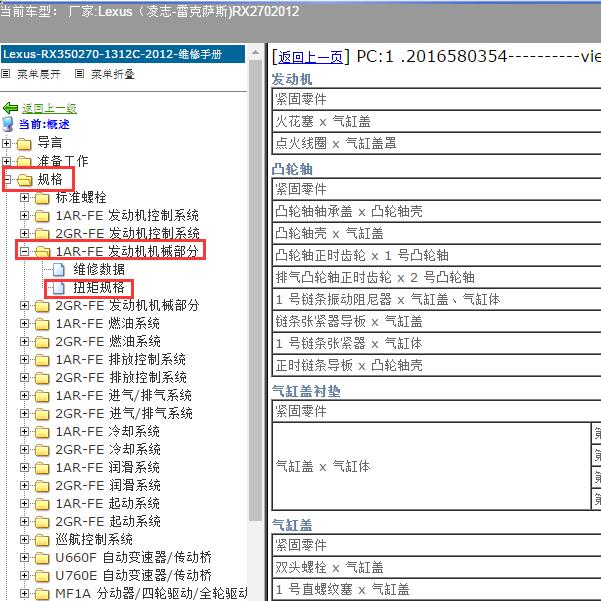Click the 菜单展开 list icon
Image resolution: width=601 pixels, height=601 pixels.
point(6,73)
